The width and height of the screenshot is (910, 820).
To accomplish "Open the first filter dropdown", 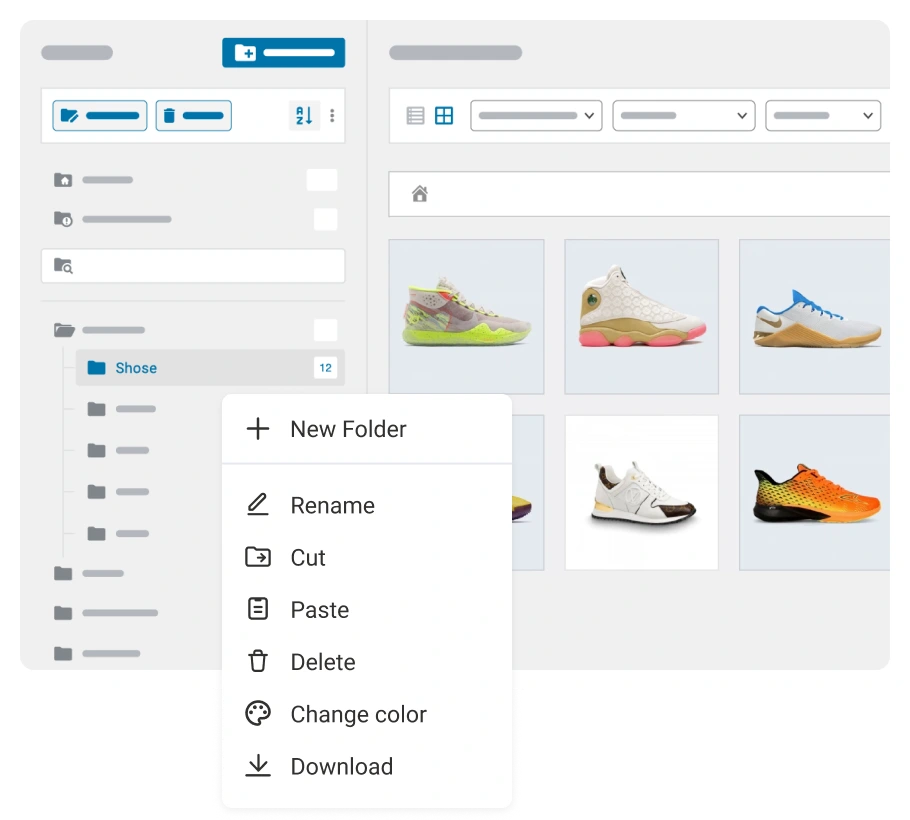I will click(x=536, y=116).
